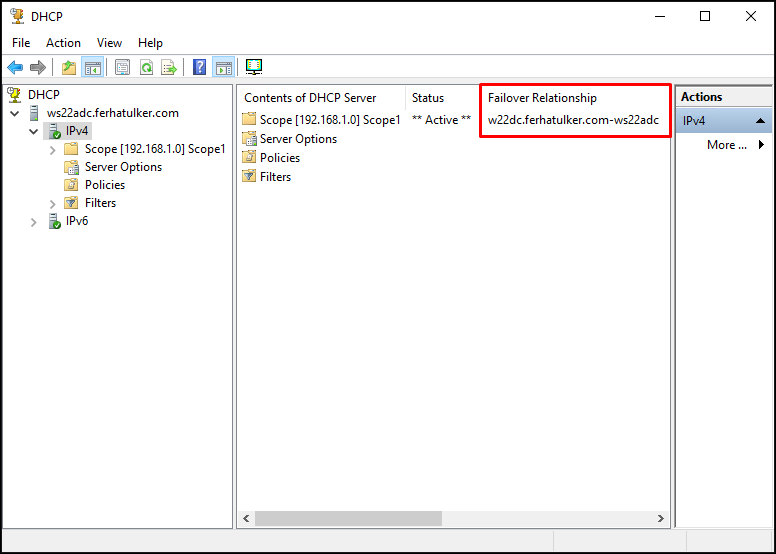Click w22dc.ferhatulker.com-ws22adc failover cell
The height and width of the screenshot is (554, 776).
(573, 120)
